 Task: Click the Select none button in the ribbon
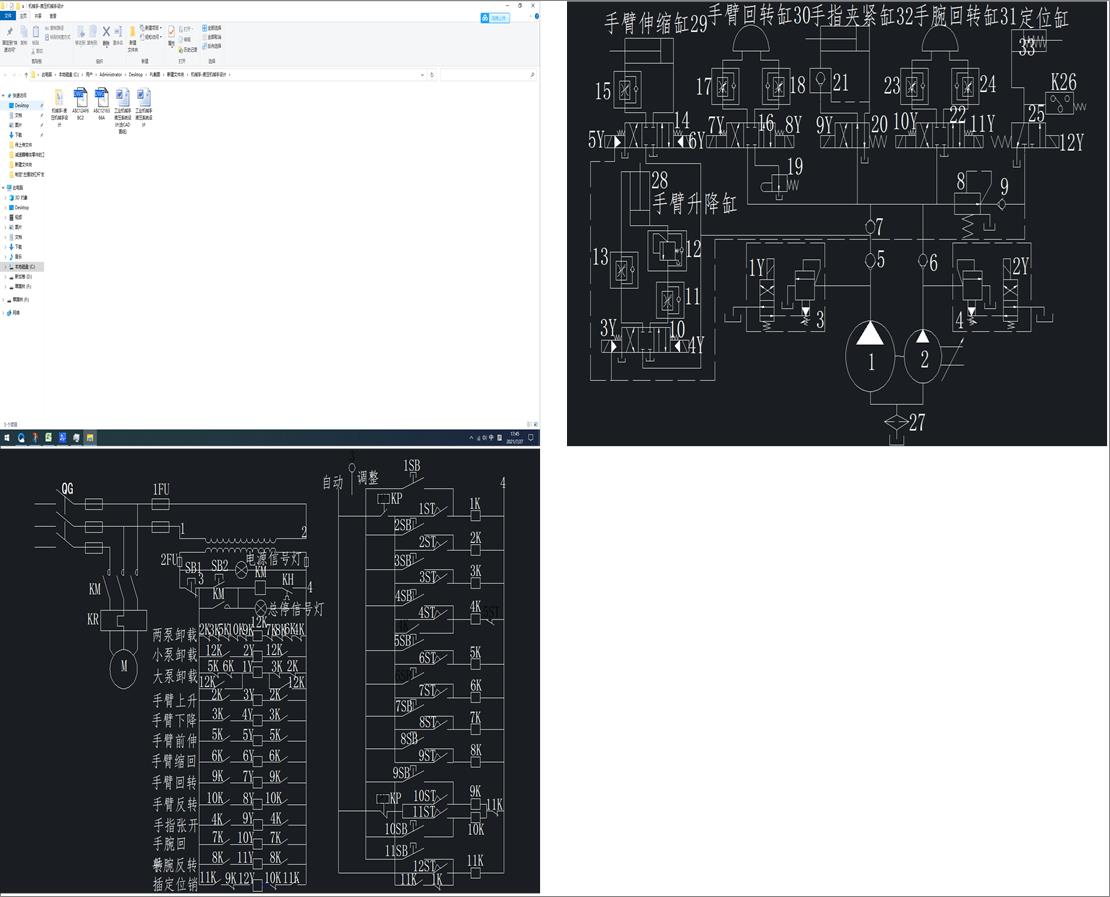coord(212,37)
